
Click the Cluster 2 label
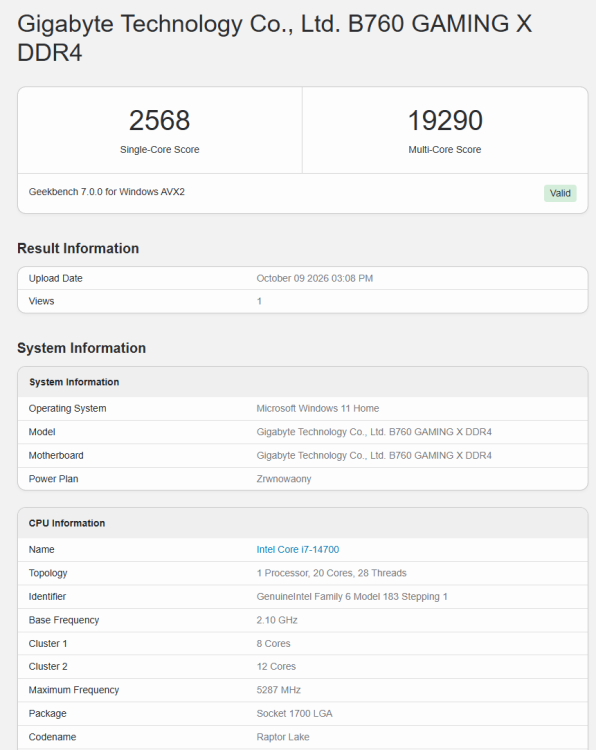pos(48,666)
